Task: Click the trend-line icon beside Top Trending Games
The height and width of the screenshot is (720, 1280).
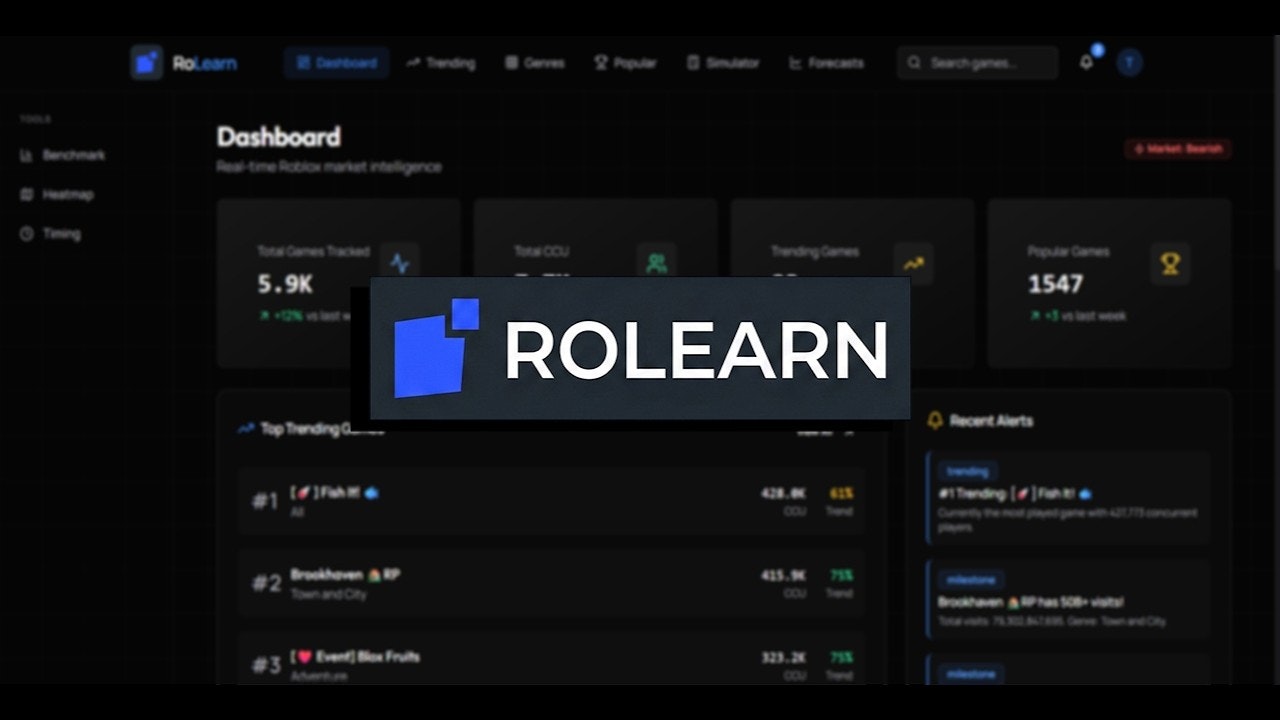Action: [243, 428]
